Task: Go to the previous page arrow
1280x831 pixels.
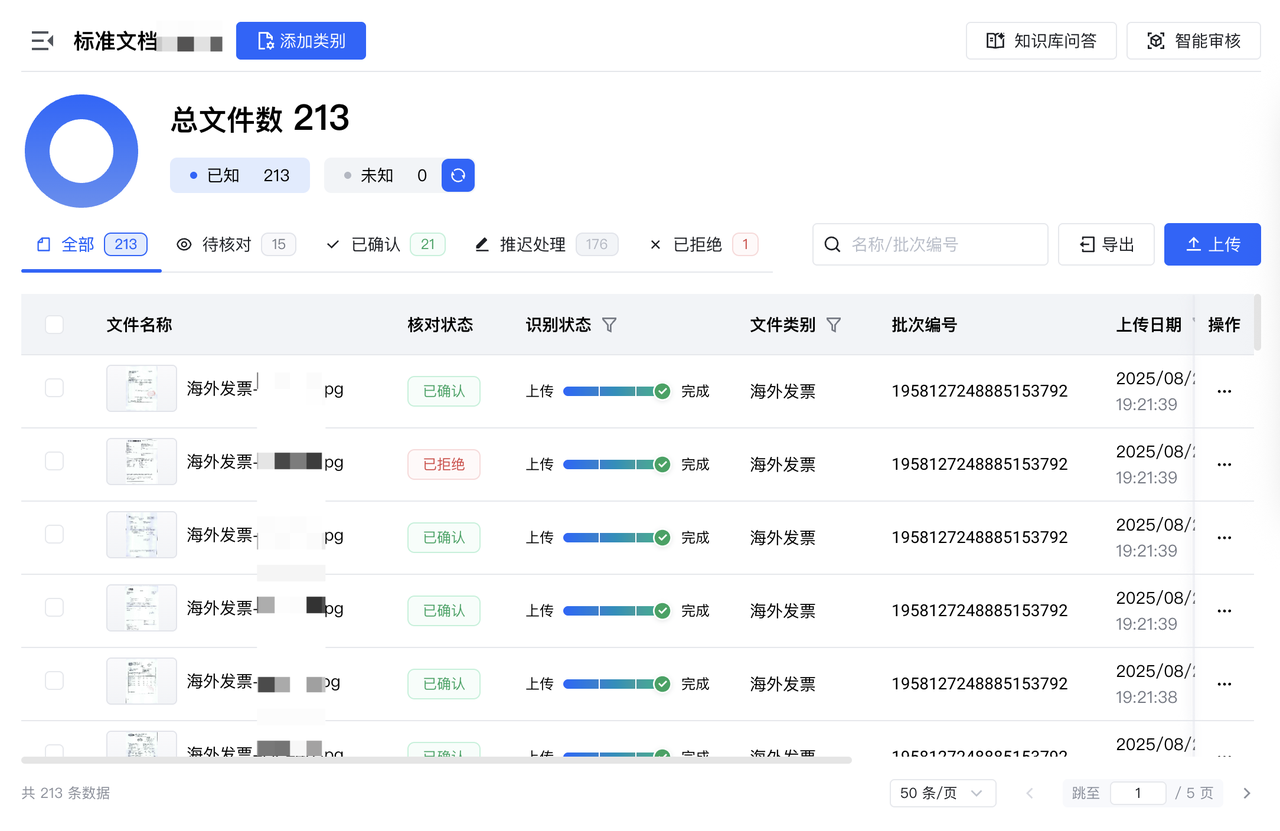Action: [1030, 793]
